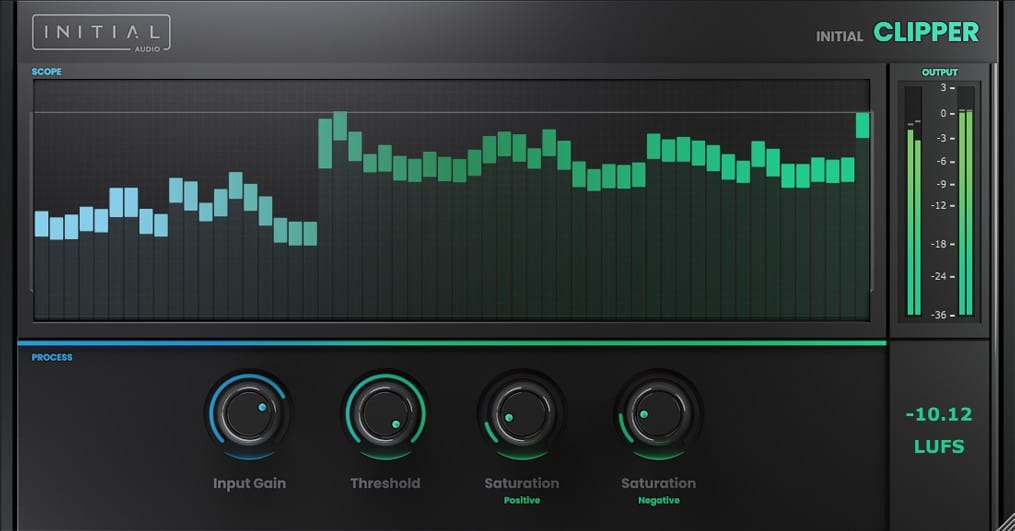Click the PROCESS section label
Image resolution: width=1015 pixels, height=531 pixels.
[x=52, y=357]
